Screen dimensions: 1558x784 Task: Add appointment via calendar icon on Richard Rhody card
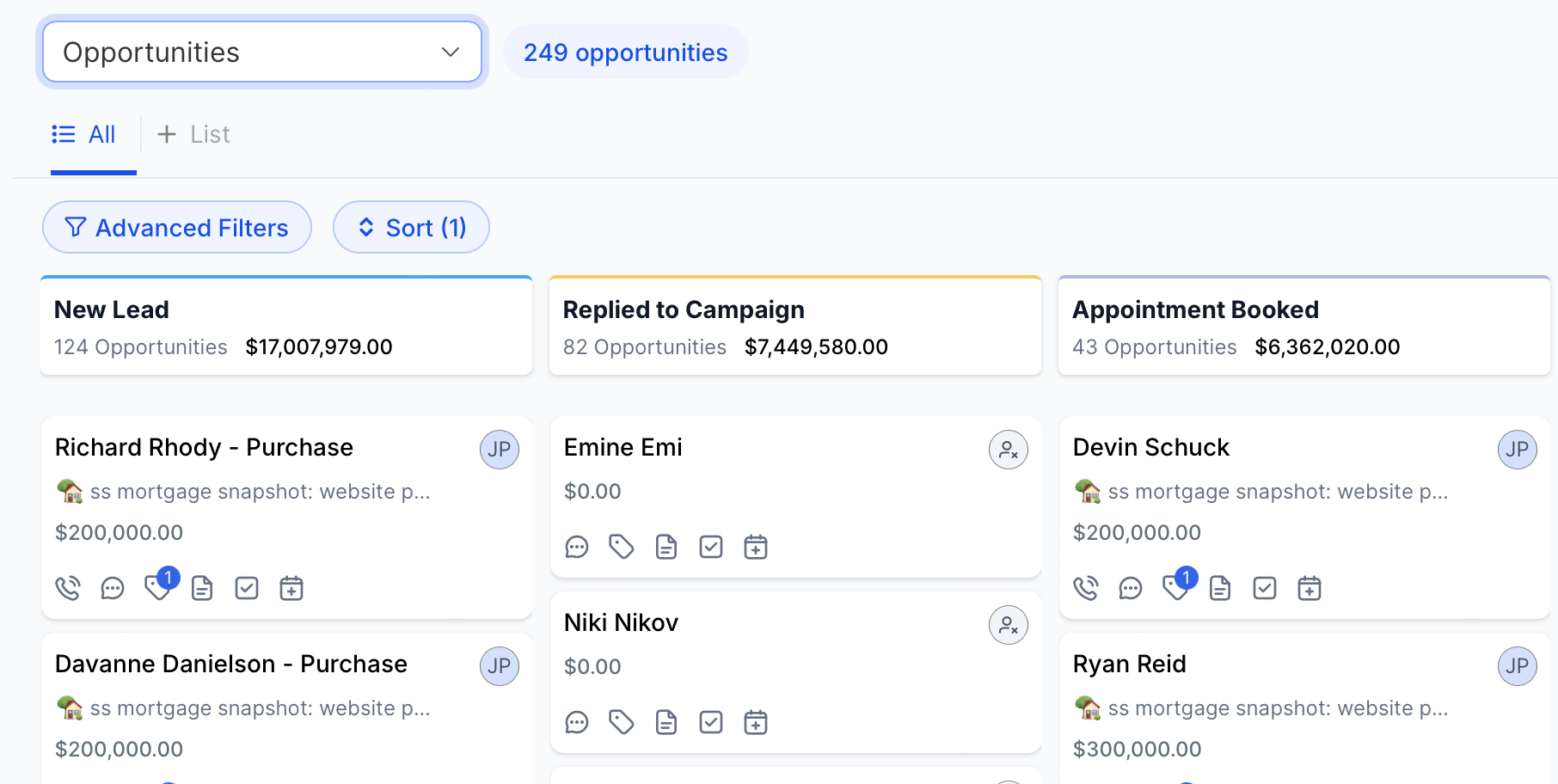point(291,589)
